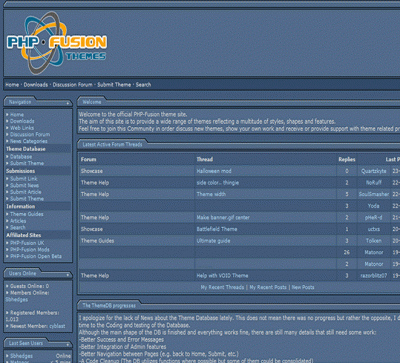Image resolution: width=400 pixels, height=363 pixels.
Task: Open Submit Theme under Submissions heading
Action: tap(27, 199)
